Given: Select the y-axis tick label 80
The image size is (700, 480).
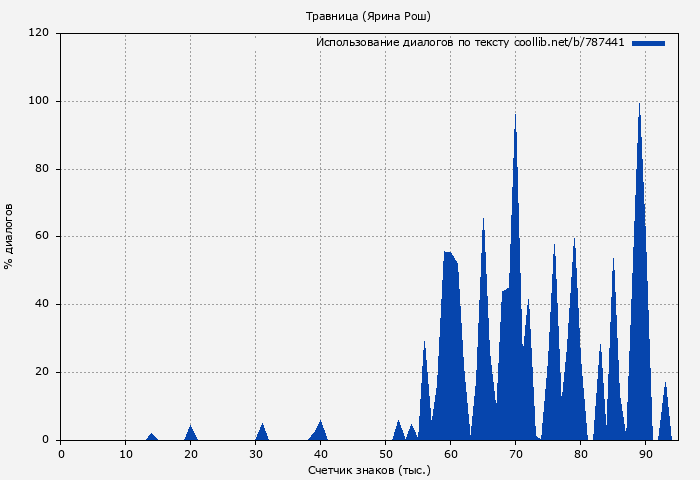Looking at the screenshot, I should point(42,169).
